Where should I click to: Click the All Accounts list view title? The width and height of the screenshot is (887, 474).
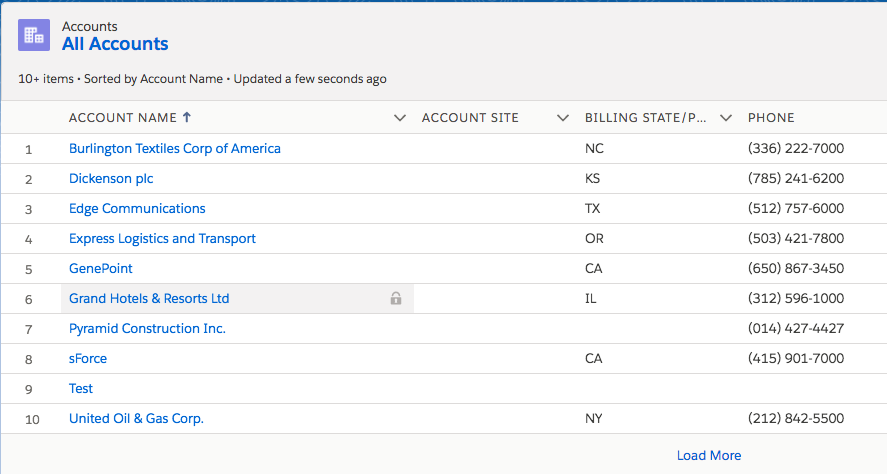[115, 44]
